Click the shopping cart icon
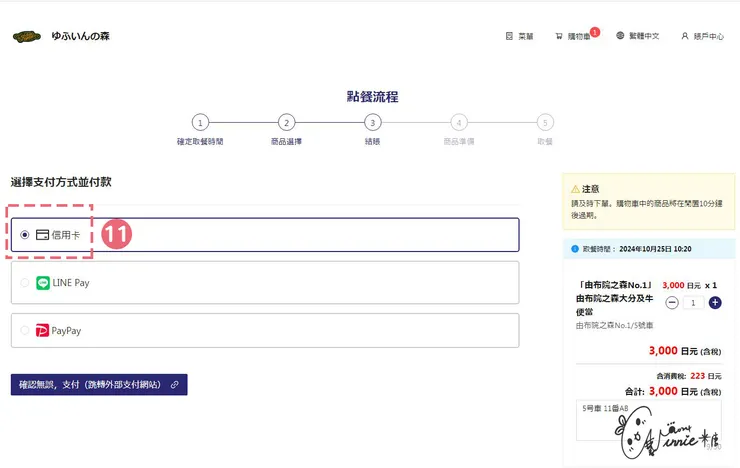This screenshot has width=740, height=468. tap(559, 36)
